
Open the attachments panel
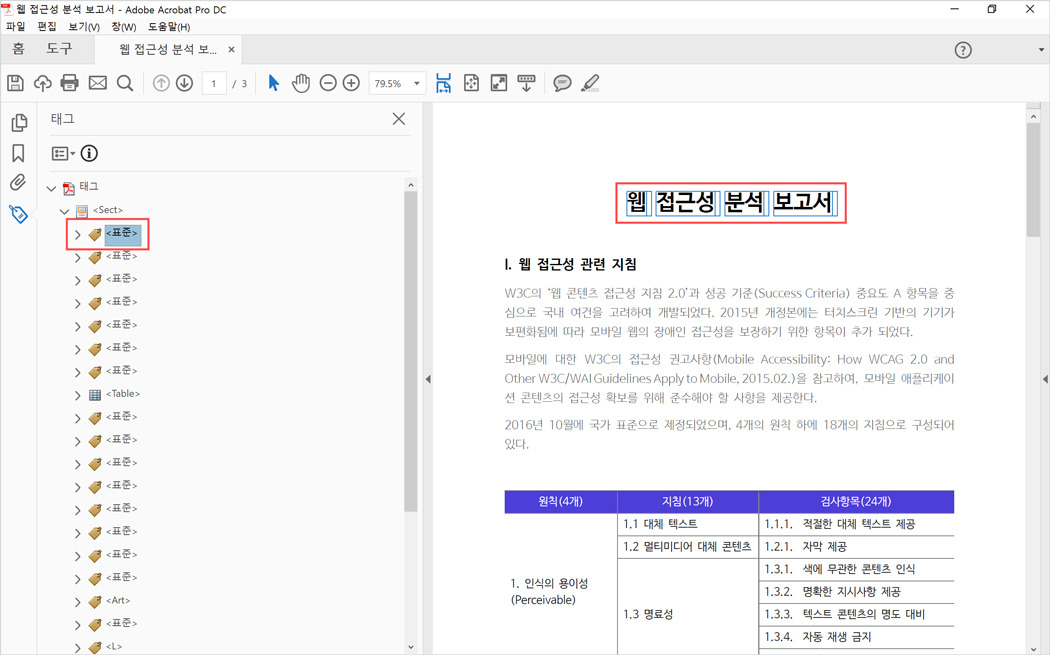[18, 182]
